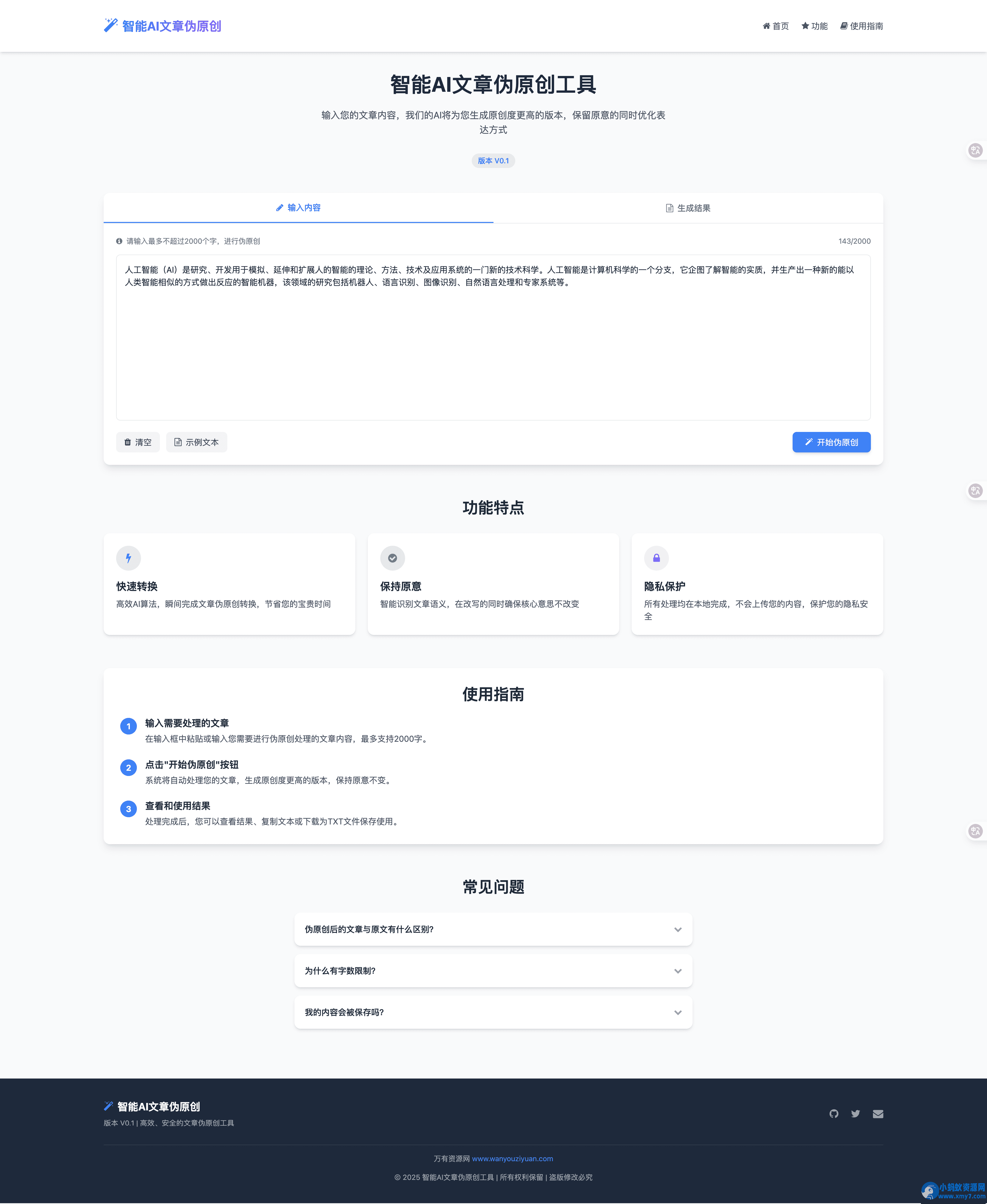Click the checkmark icon above 保持原意
The width and height of the screenshot is (987, 1204).
tap(392, 558)
